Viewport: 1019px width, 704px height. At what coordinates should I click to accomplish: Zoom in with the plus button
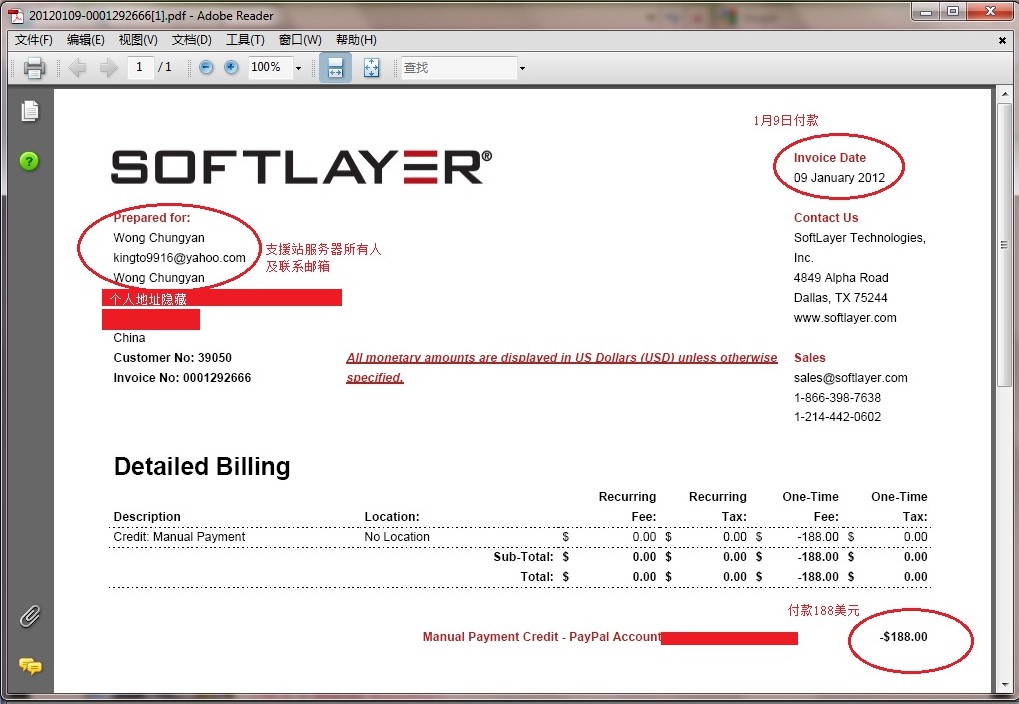pos(231,67)
